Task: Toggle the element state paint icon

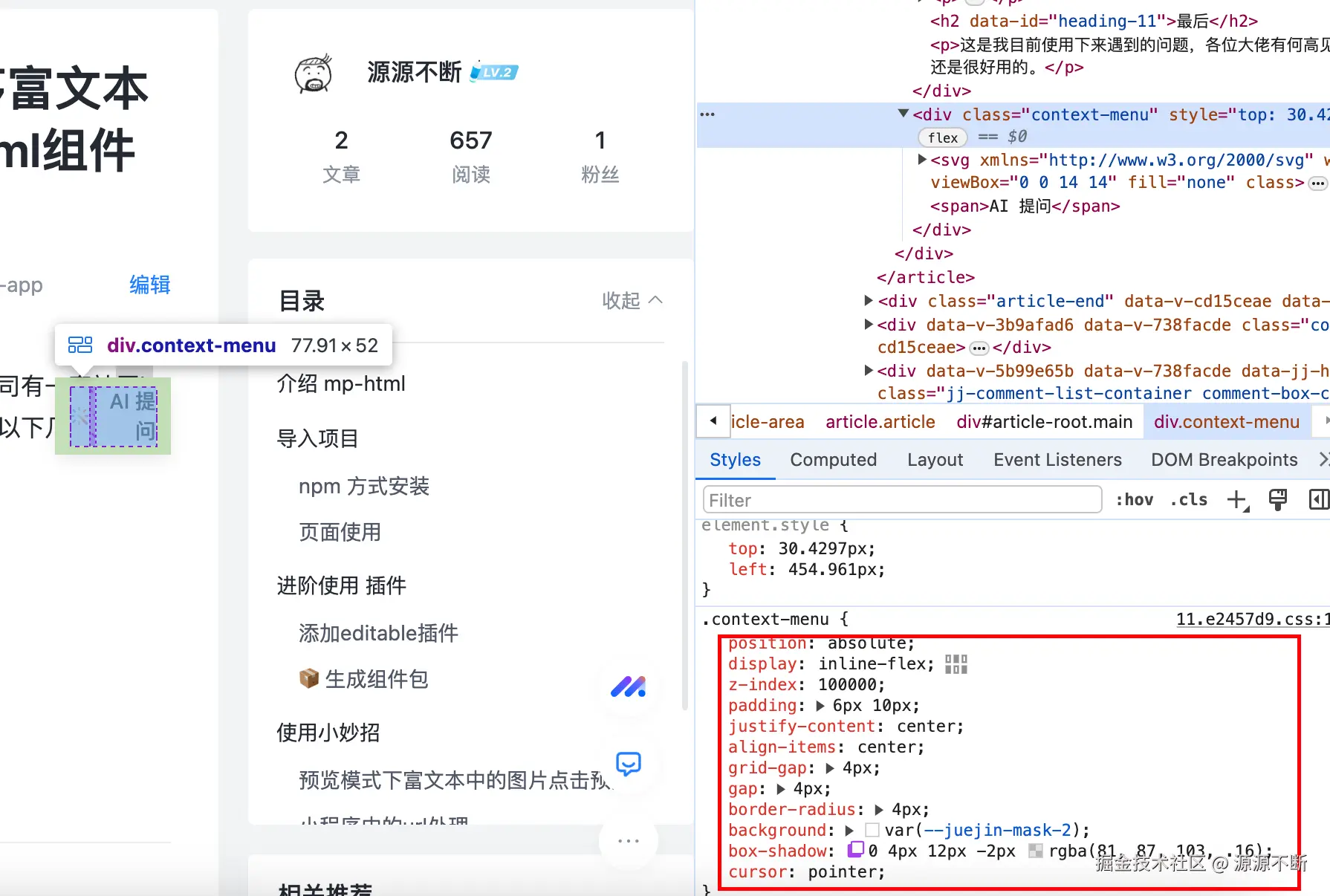Action: [x=1278, y=500]
